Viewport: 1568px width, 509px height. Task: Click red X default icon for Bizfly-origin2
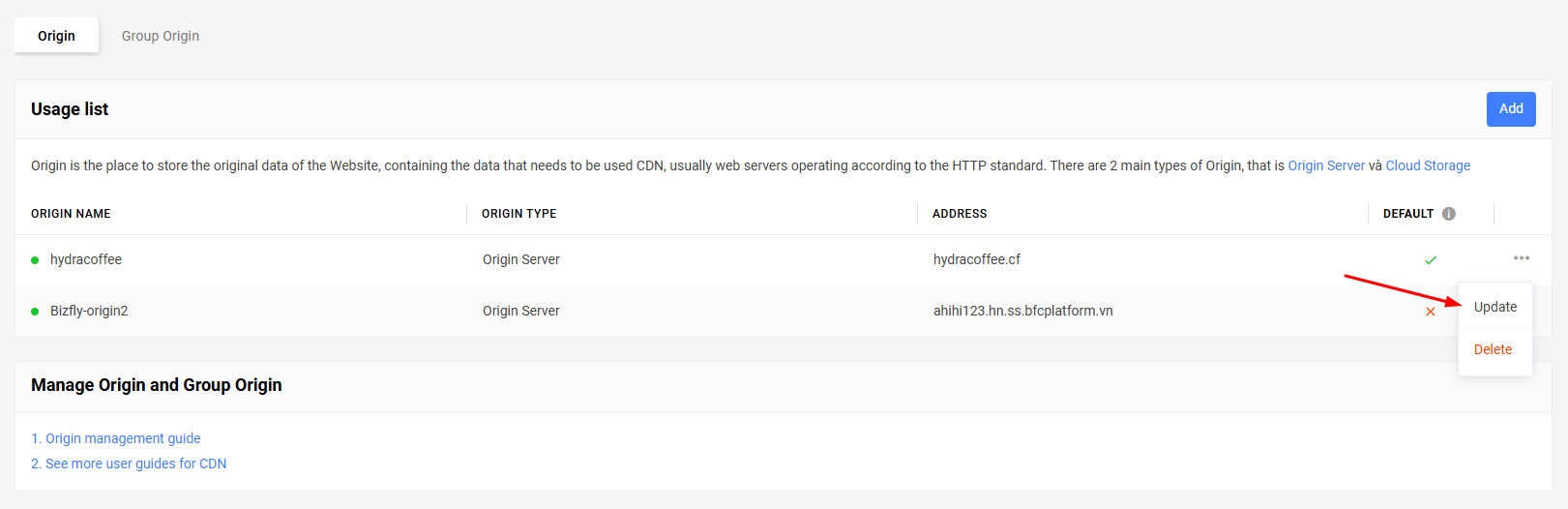point(1431,312)
